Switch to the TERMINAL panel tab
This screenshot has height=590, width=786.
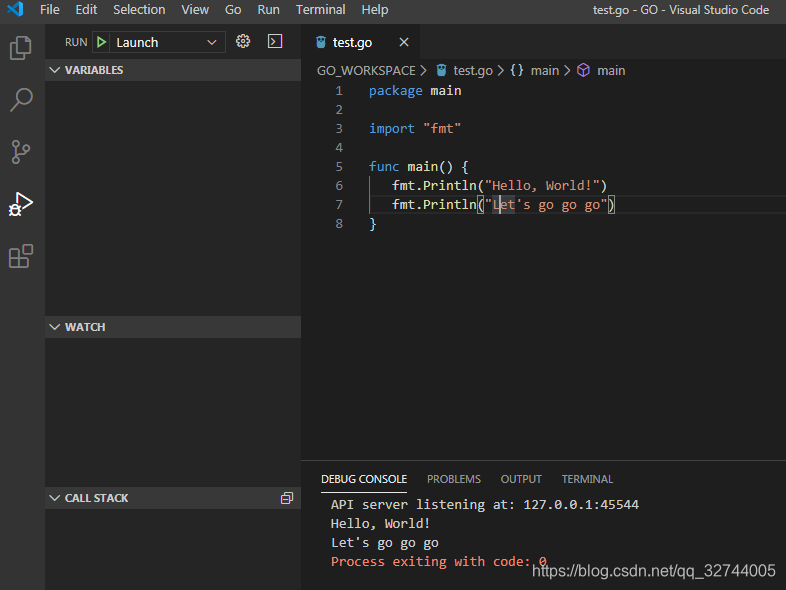point(587,479)
